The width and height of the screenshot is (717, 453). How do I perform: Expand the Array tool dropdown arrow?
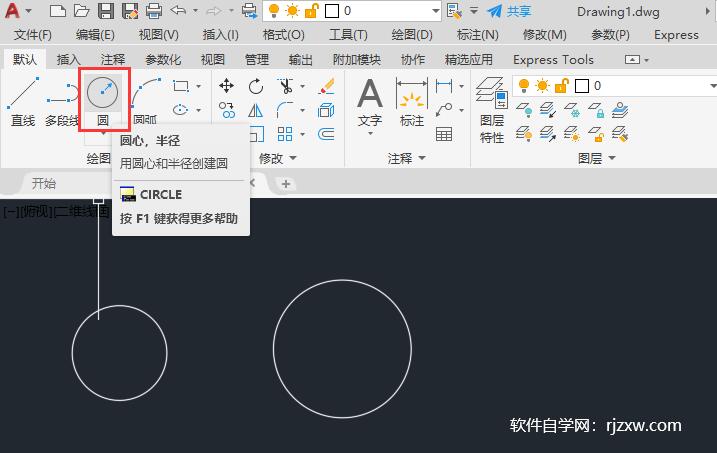pyautogui.click(x=302, y=134)
